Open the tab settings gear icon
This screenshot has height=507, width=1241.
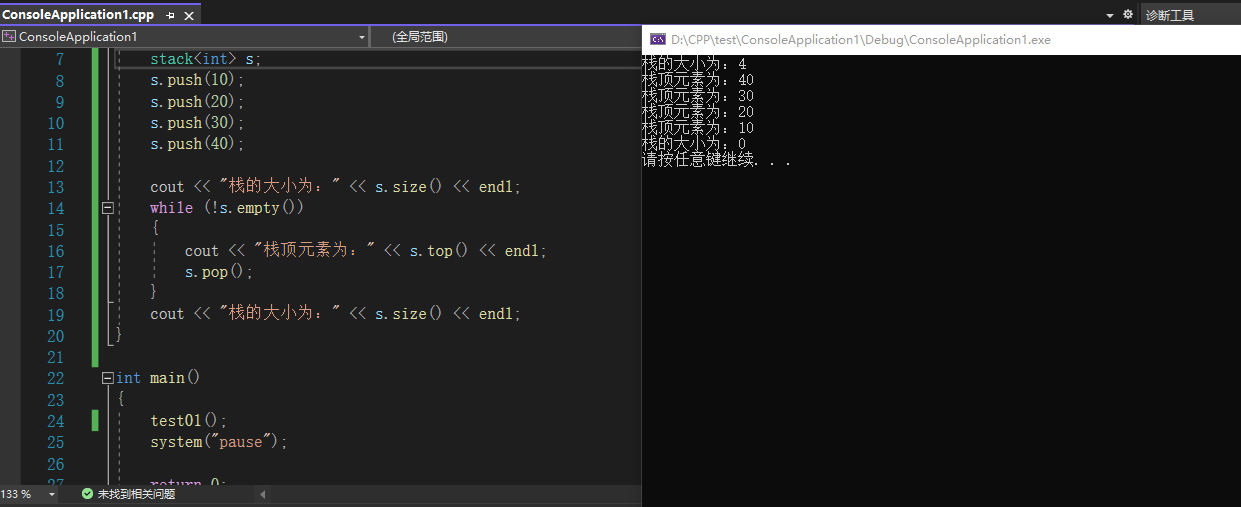tap(1128, 15)
